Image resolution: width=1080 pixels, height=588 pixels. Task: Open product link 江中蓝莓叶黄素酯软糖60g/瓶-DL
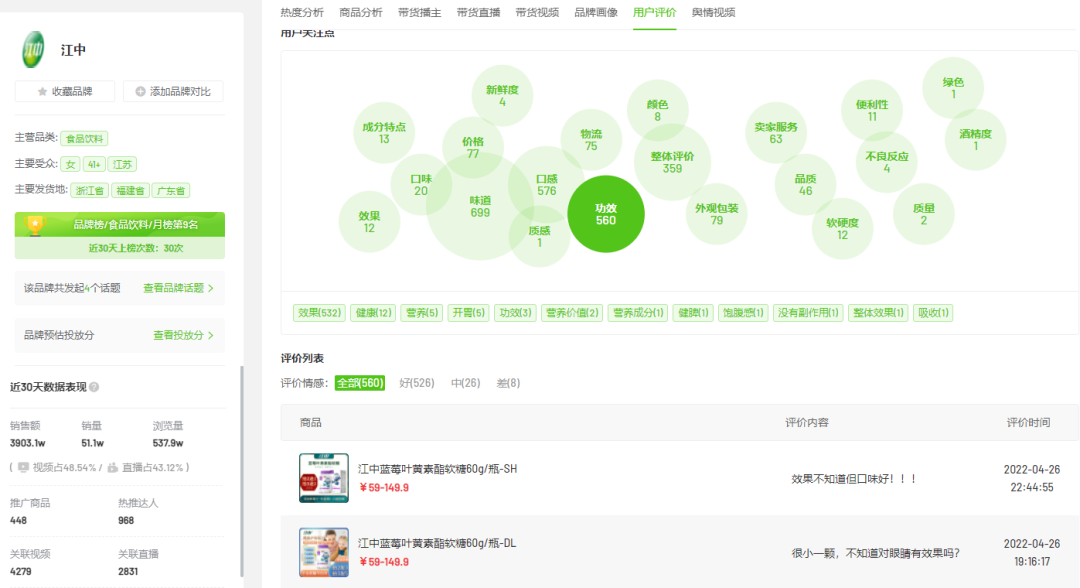437,543
